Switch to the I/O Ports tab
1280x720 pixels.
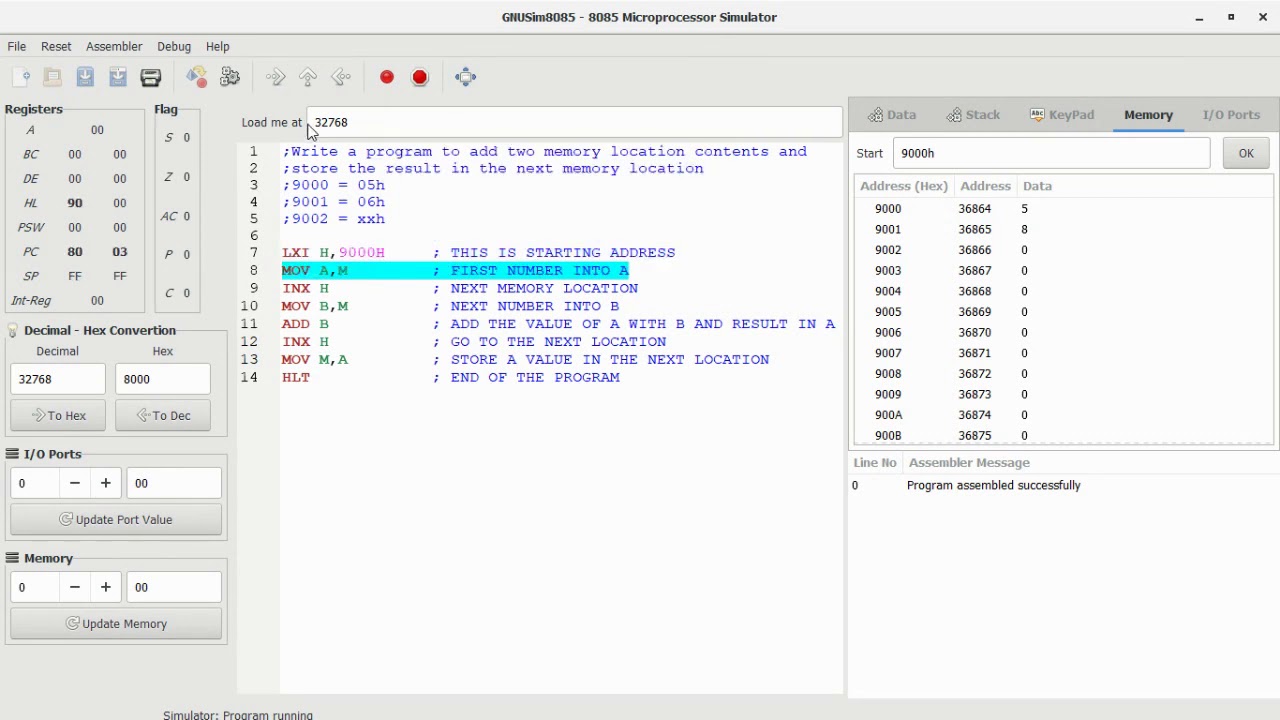(1232, 115)
